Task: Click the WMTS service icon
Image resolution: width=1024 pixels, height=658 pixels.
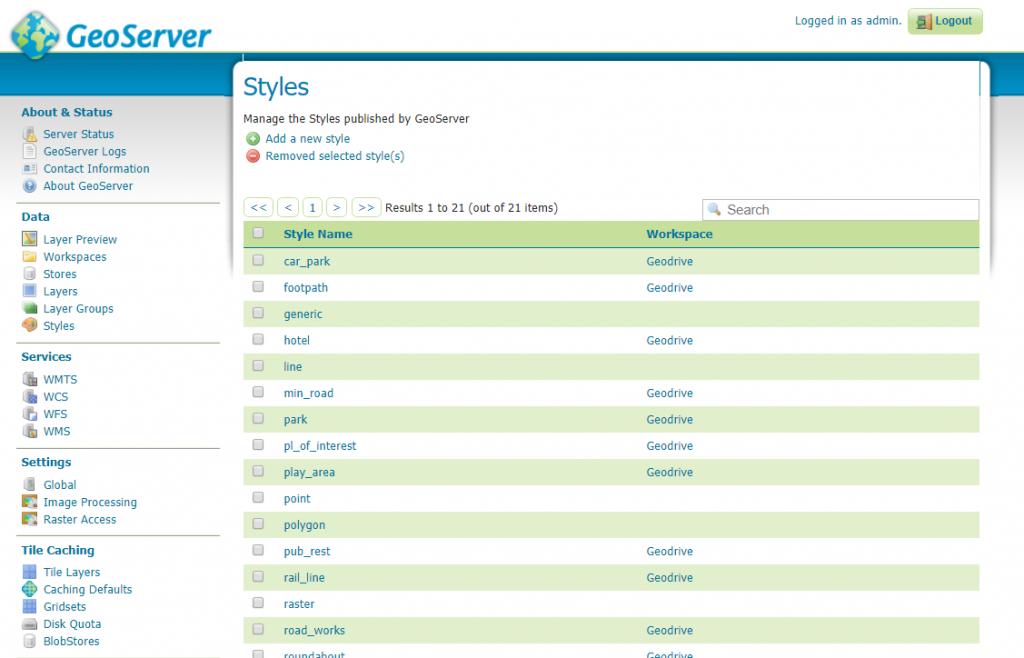Action: coord(29,379)
